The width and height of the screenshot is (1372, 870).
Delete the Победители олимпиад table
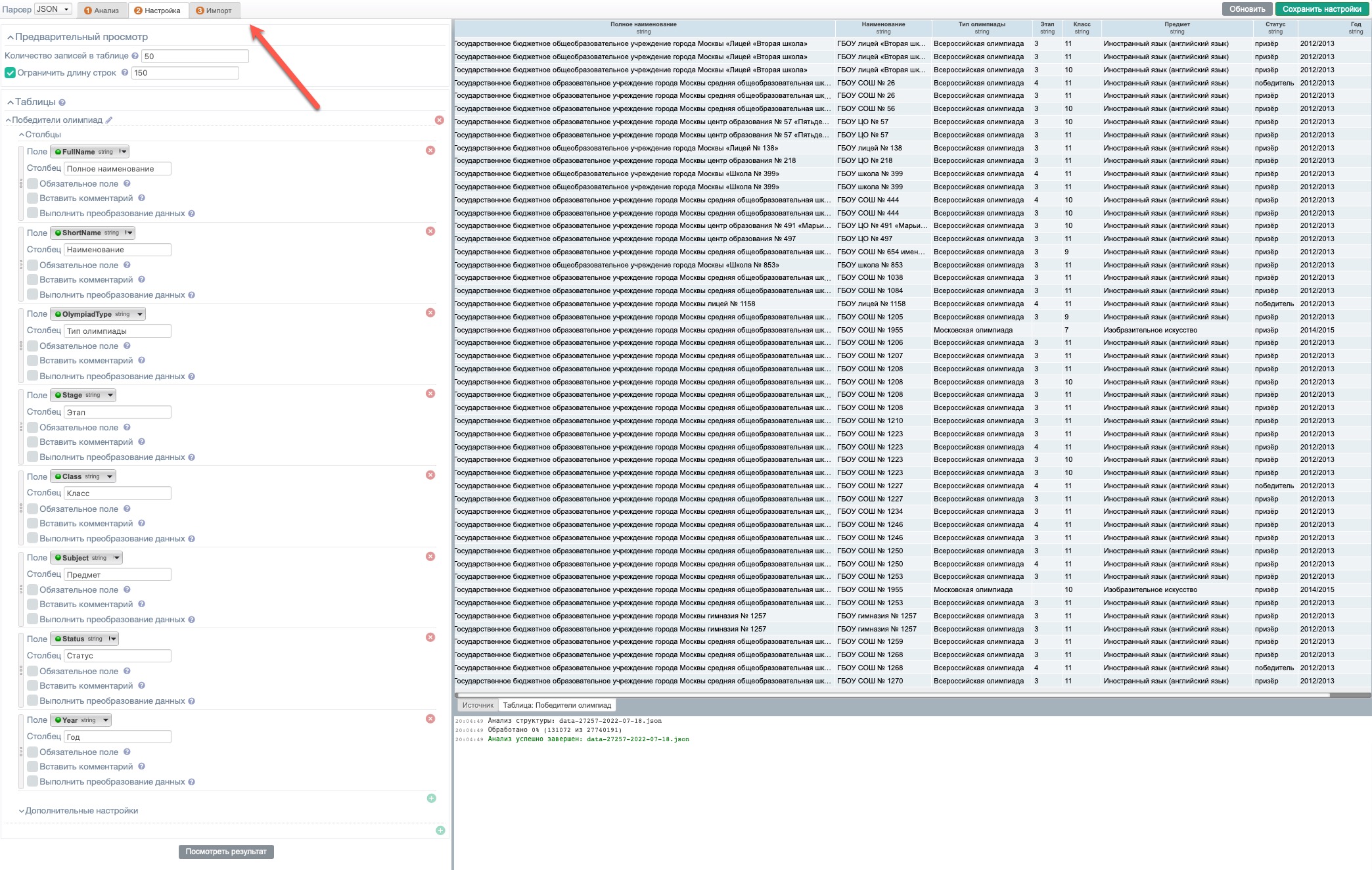point(440,120)
